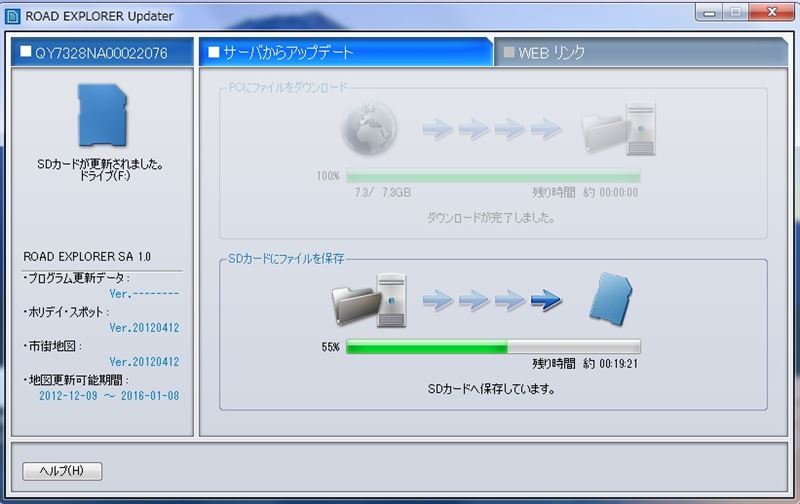The height and width of the screenshot is (504, 800).
Task: Click the ROAD EXPLORER SA 1.0 label
Action: coord(87,257)
